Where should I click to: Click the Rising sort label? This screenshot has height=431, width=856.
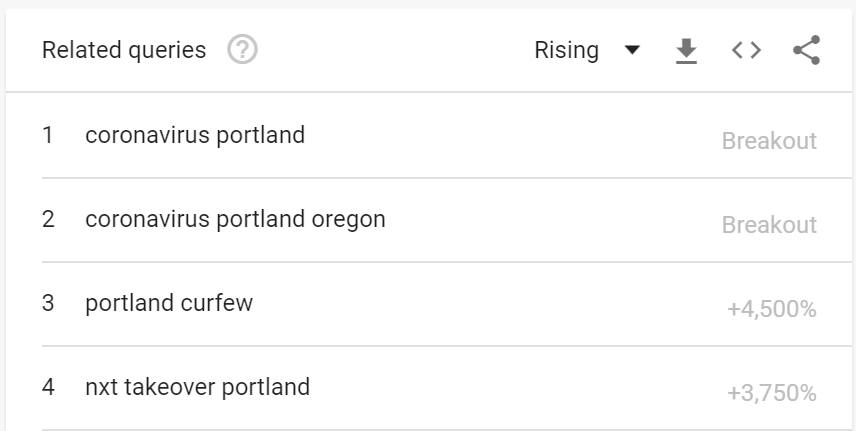(566, 50)
